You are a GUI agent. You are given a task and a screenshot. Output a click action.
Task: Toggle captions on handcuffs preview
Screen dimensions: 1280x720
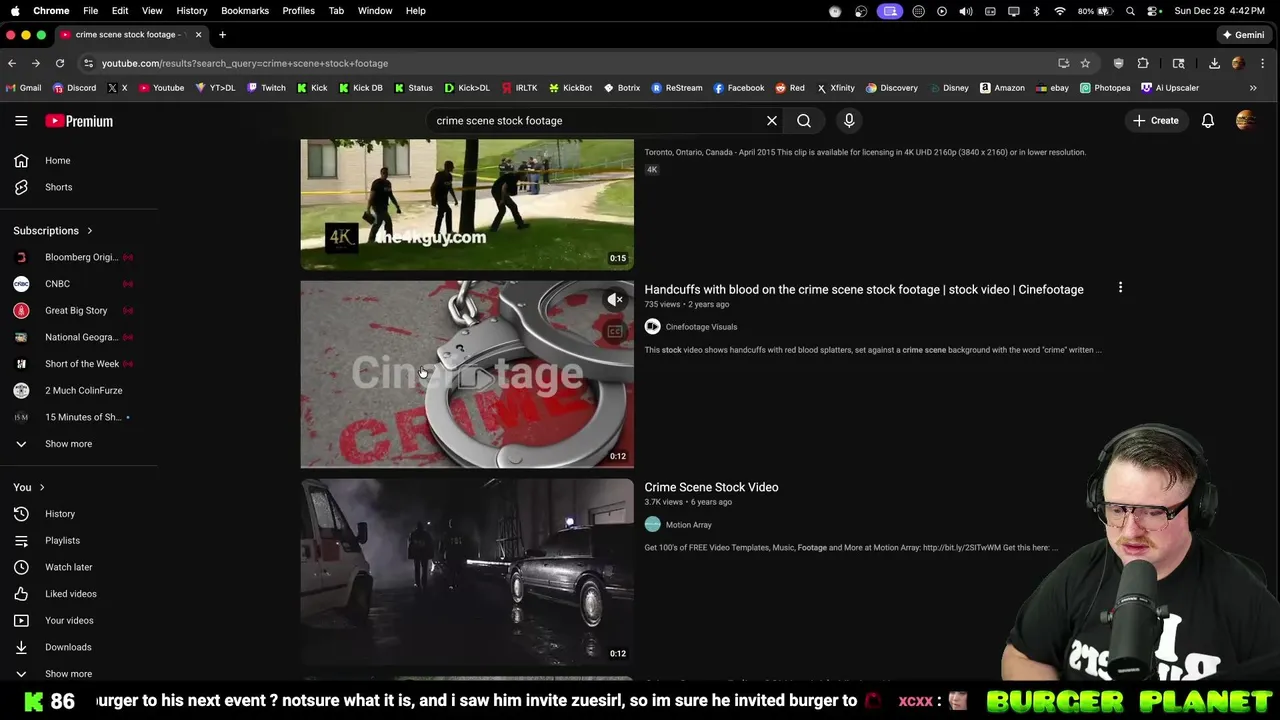click(615, 331)
